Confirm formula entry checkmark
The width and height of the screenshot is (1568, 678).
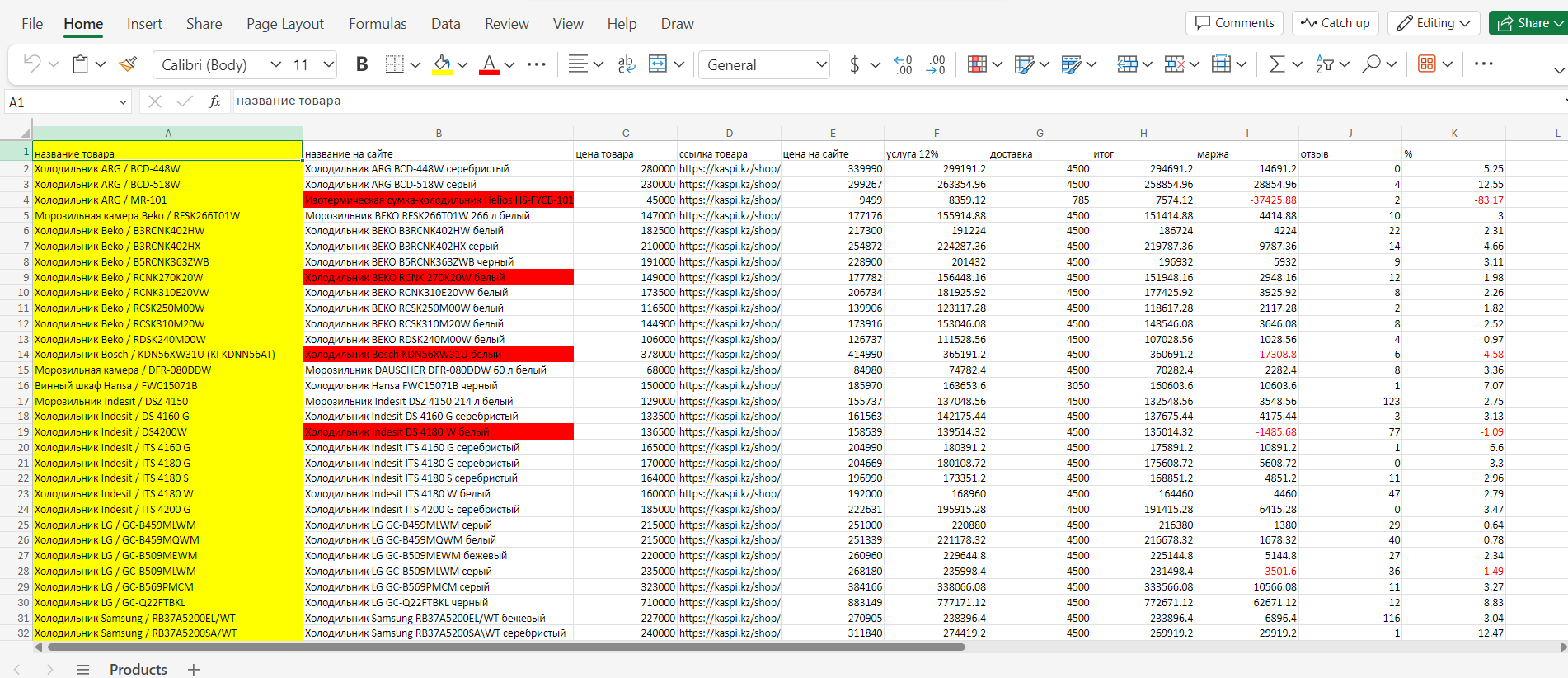pos(185,101)
